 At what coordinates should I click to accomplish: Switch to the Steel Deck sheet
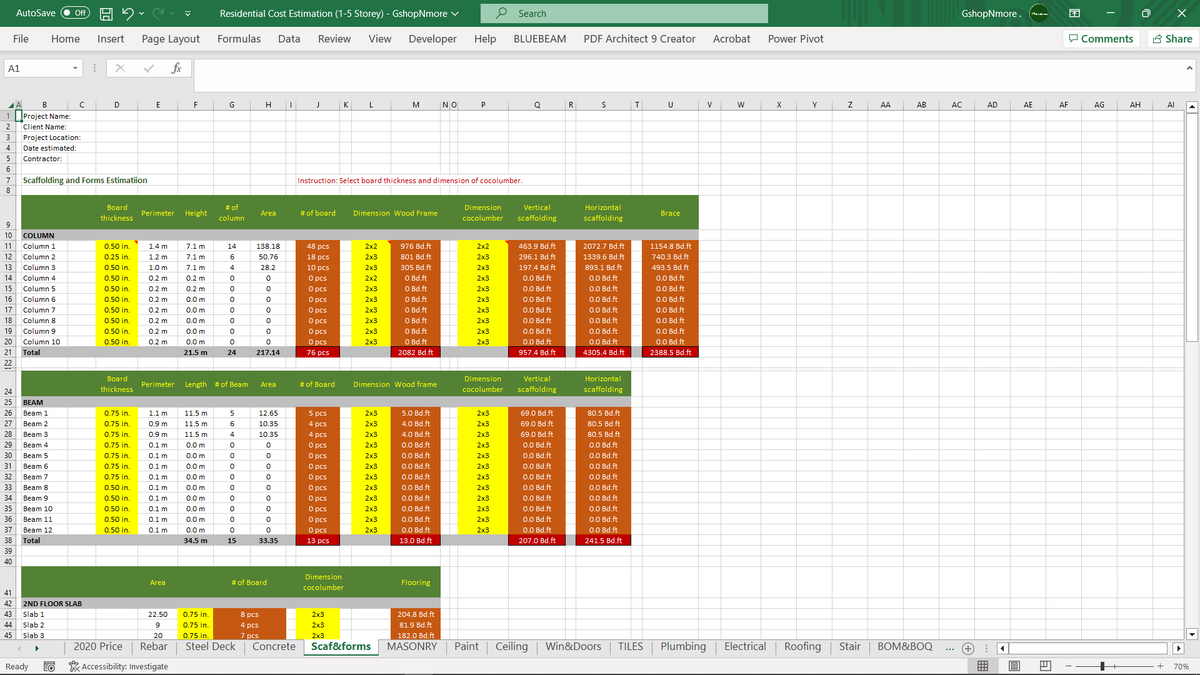pyautogui.click(x=211, y=646)
